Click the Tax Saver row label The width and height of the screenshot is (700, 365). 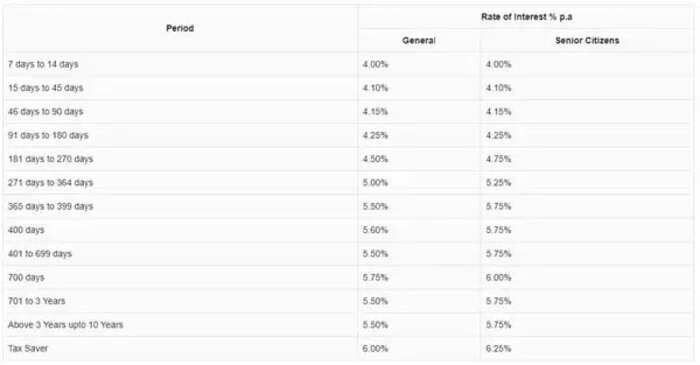pyautogui.click(x=28, y=348)
